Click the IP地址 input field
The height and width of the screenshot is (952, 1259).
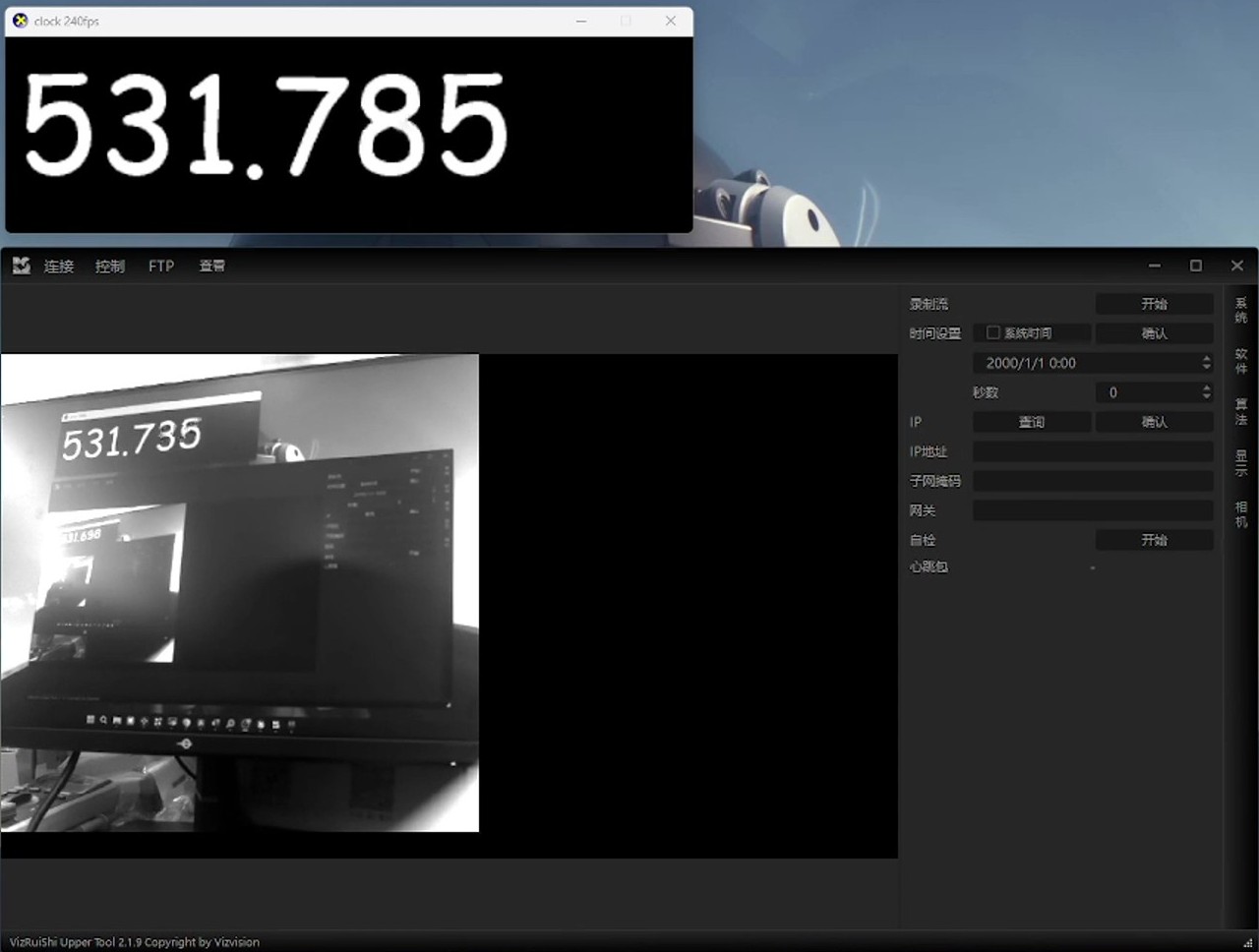(x=1092, y=451)
